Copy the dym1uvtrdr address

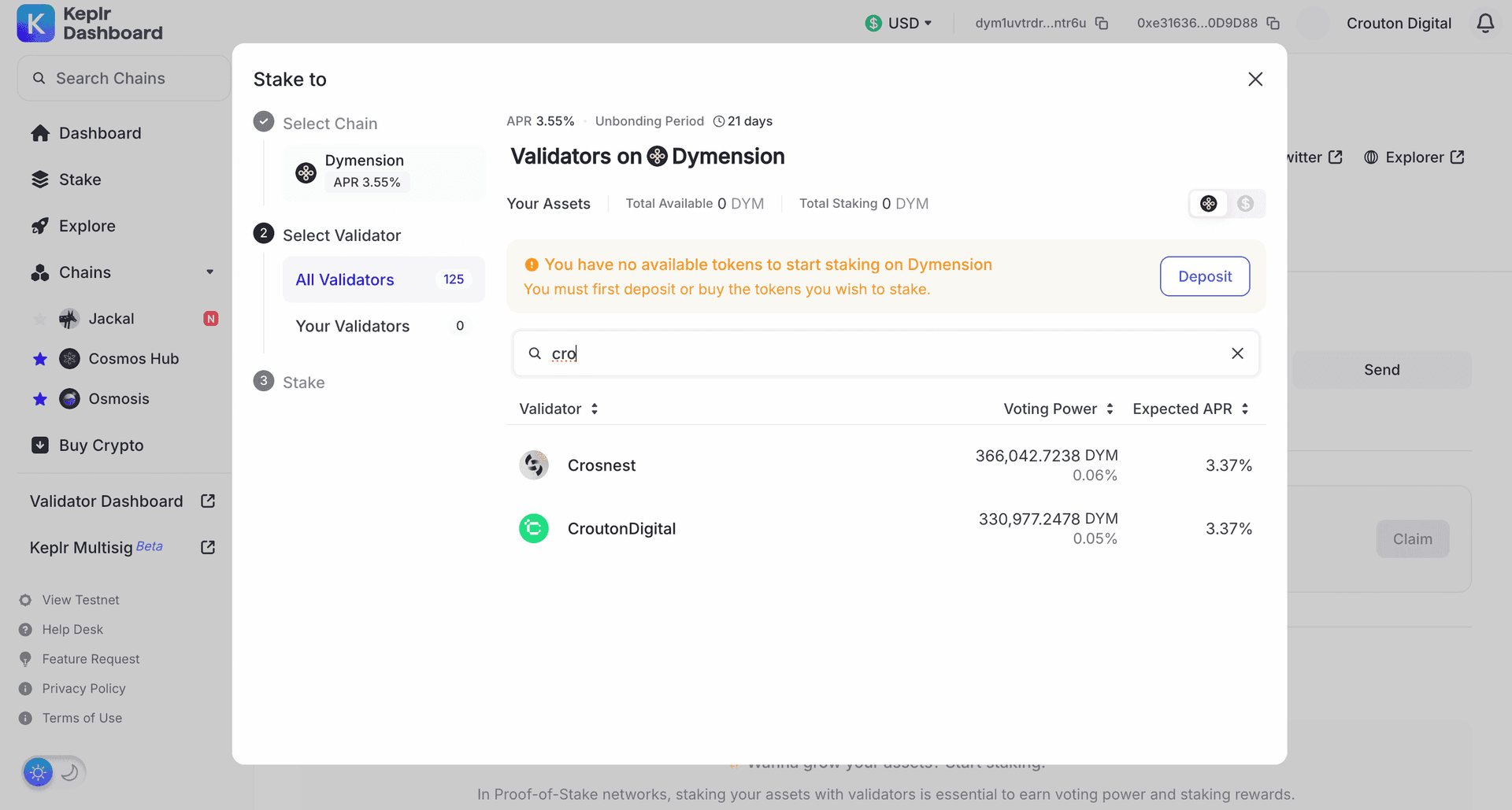pos(1102,24)
